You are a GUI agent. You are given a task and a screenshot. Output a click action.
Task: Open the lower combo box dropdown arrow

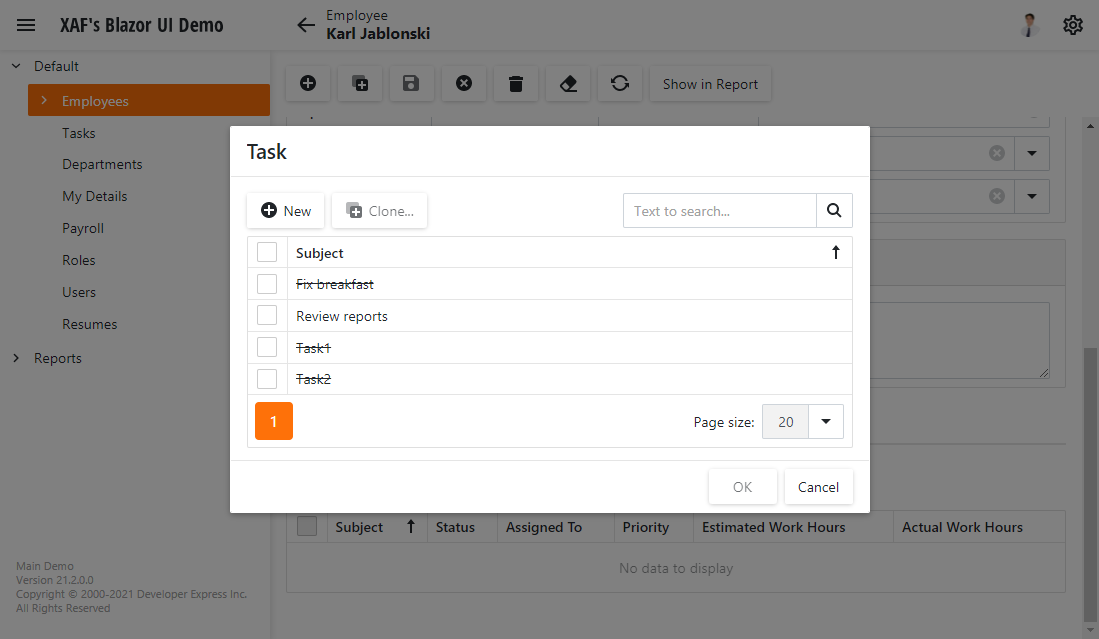(1032, 196)
